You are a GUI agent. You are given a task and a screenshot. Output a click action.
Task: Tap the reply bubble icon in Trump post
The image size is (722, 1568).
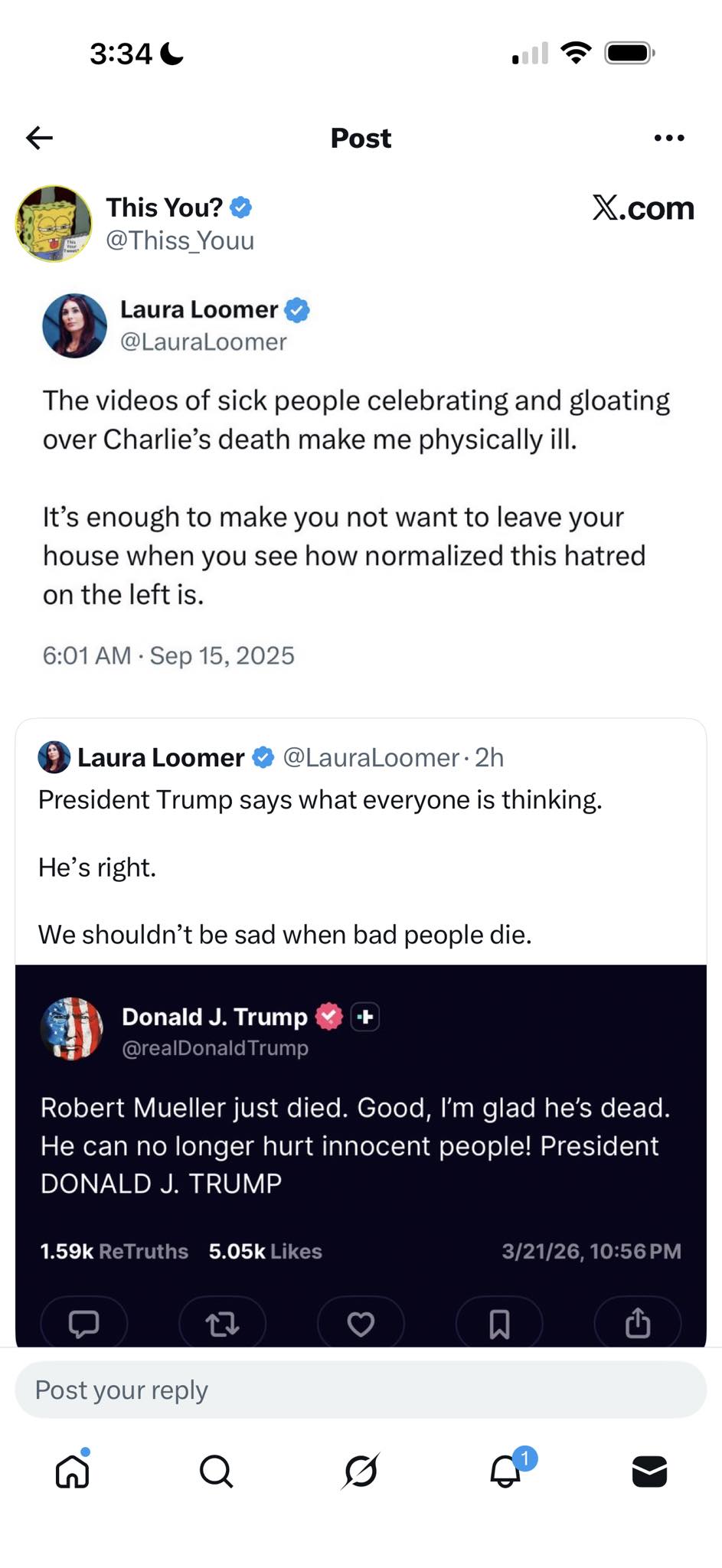click(83, 1323)
